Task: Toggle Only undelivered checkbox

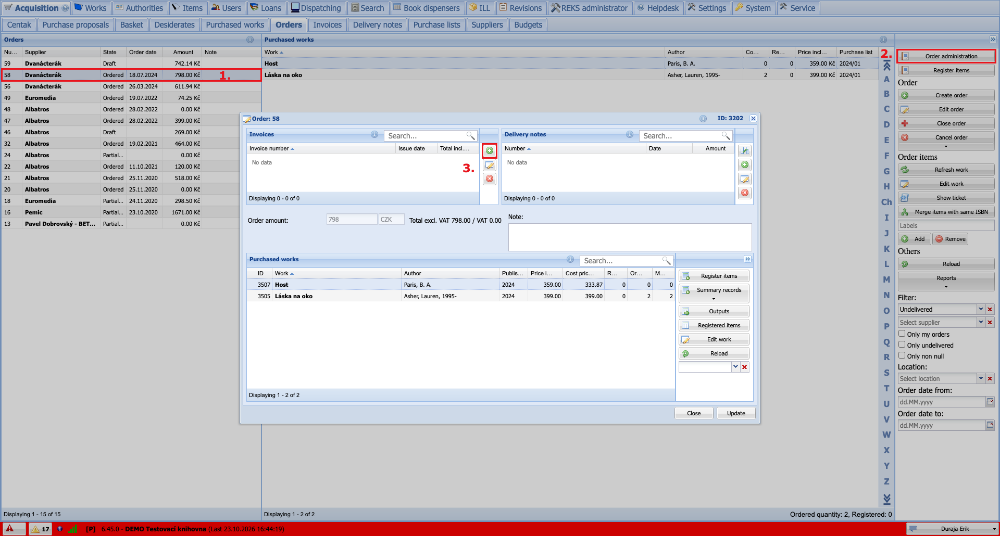Action: click(x=902, y=345)
